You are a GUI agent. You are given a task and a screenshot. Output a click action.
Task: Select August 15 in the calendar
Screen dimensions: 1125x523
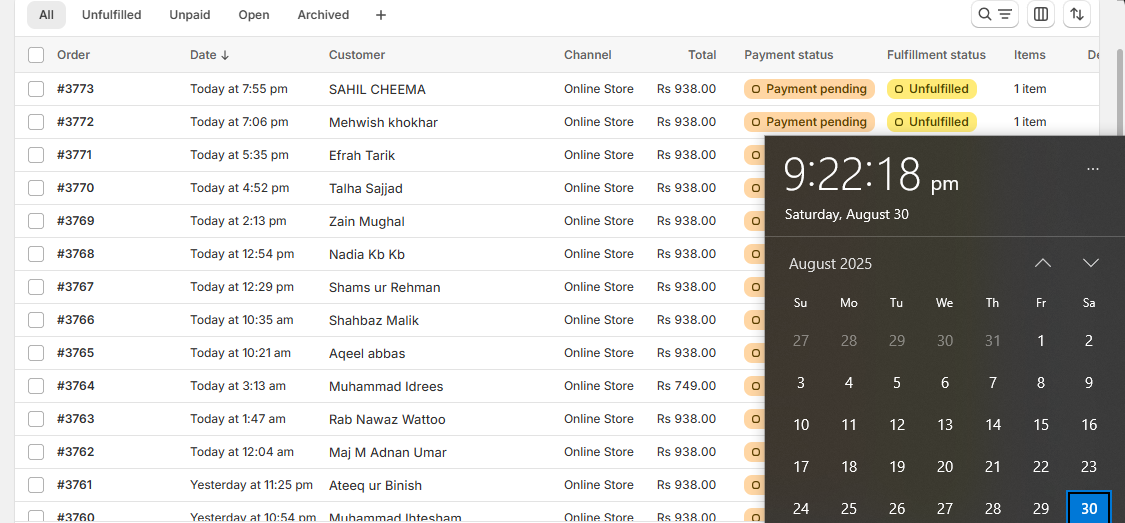tap(1041, 425)
